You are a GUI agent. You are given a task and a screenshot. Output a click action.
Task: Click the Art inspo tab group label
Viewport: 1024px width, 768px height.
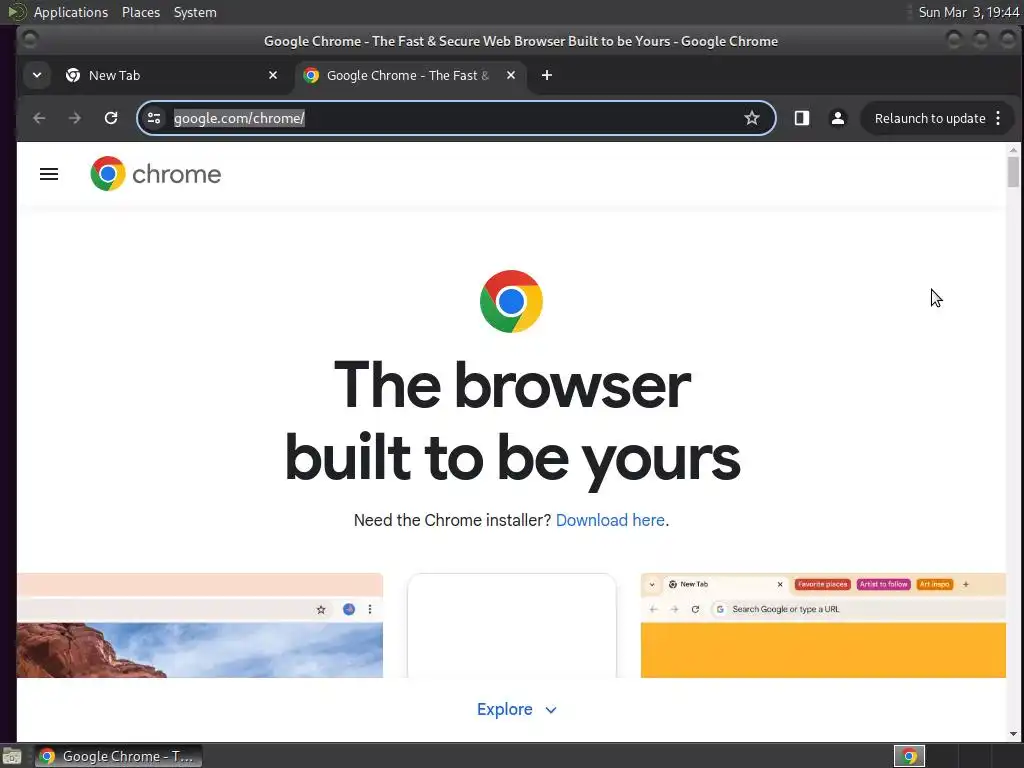coord(934,584)
